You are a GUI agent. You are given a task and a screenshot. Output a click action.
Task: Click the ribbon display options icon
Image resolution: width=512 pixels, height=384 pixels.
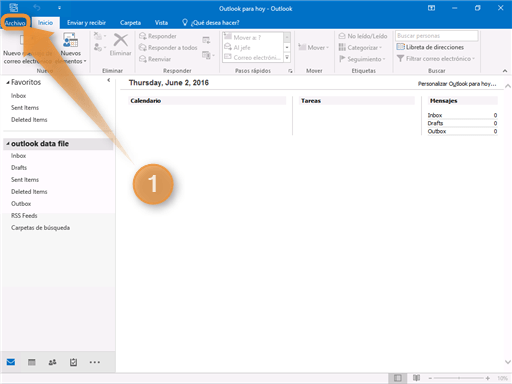[x=431, y=8]
